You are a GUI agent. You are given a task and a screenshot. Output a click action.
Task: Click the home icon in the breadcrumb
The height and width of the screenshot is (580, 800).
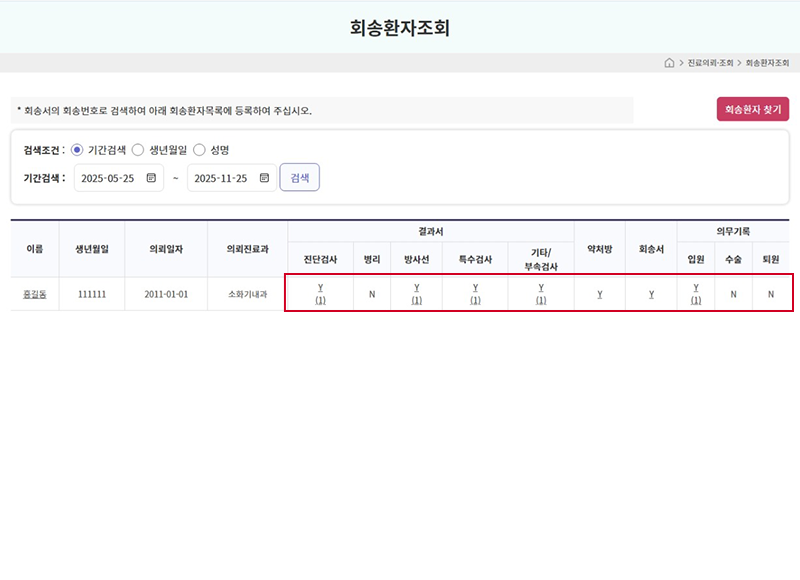point(669,63)
